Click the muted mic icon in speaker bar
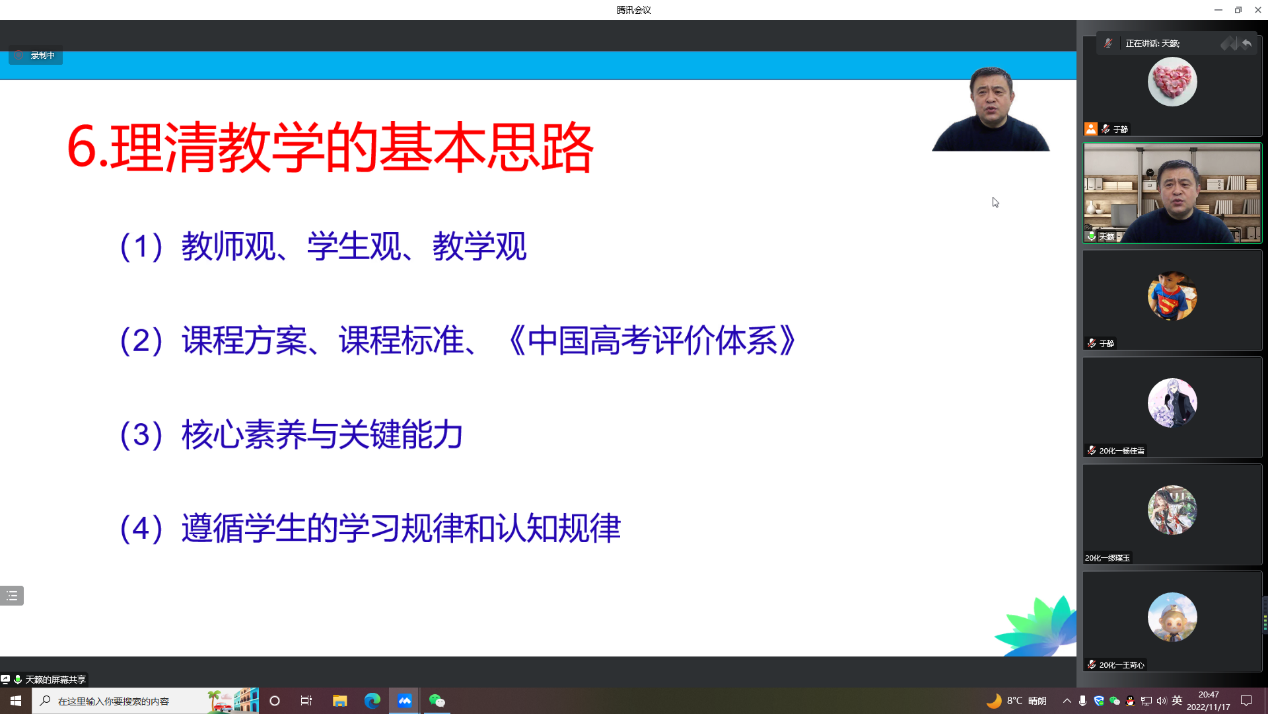This screenshot has width=1268, height=714. coord(1107,44)
